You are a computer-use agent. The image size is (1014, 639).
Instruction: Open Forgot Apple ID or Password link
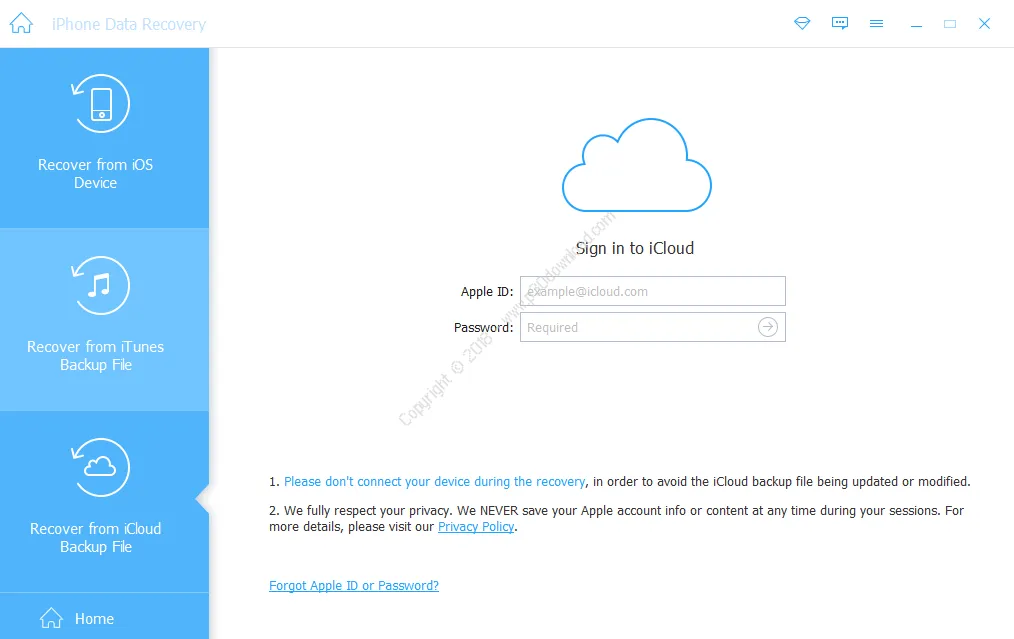pyautogui.click(x=354, y=585)
